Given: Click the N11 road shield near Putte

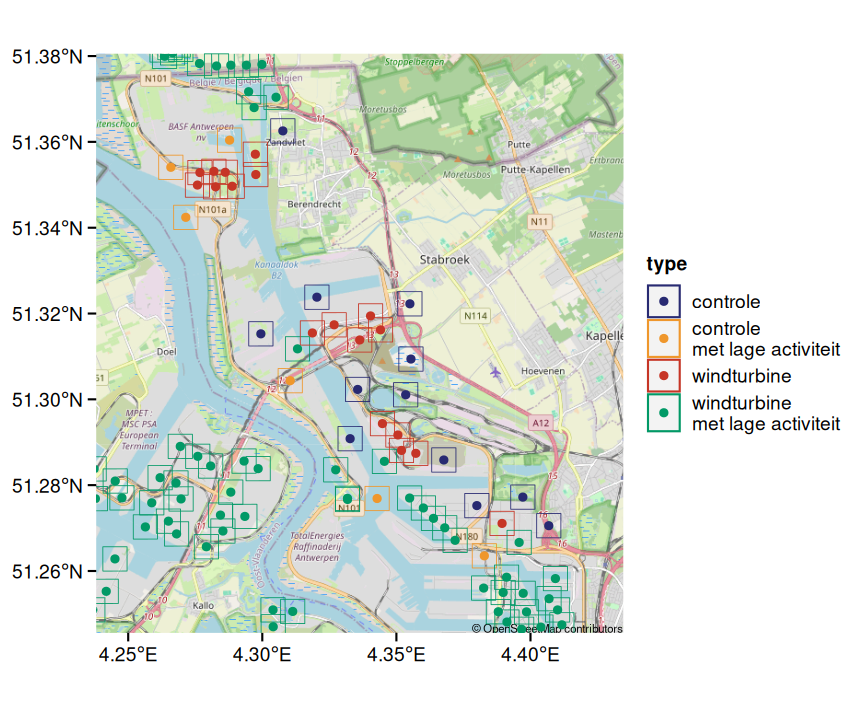Looking at the screenshot, I should pos(540,221).
